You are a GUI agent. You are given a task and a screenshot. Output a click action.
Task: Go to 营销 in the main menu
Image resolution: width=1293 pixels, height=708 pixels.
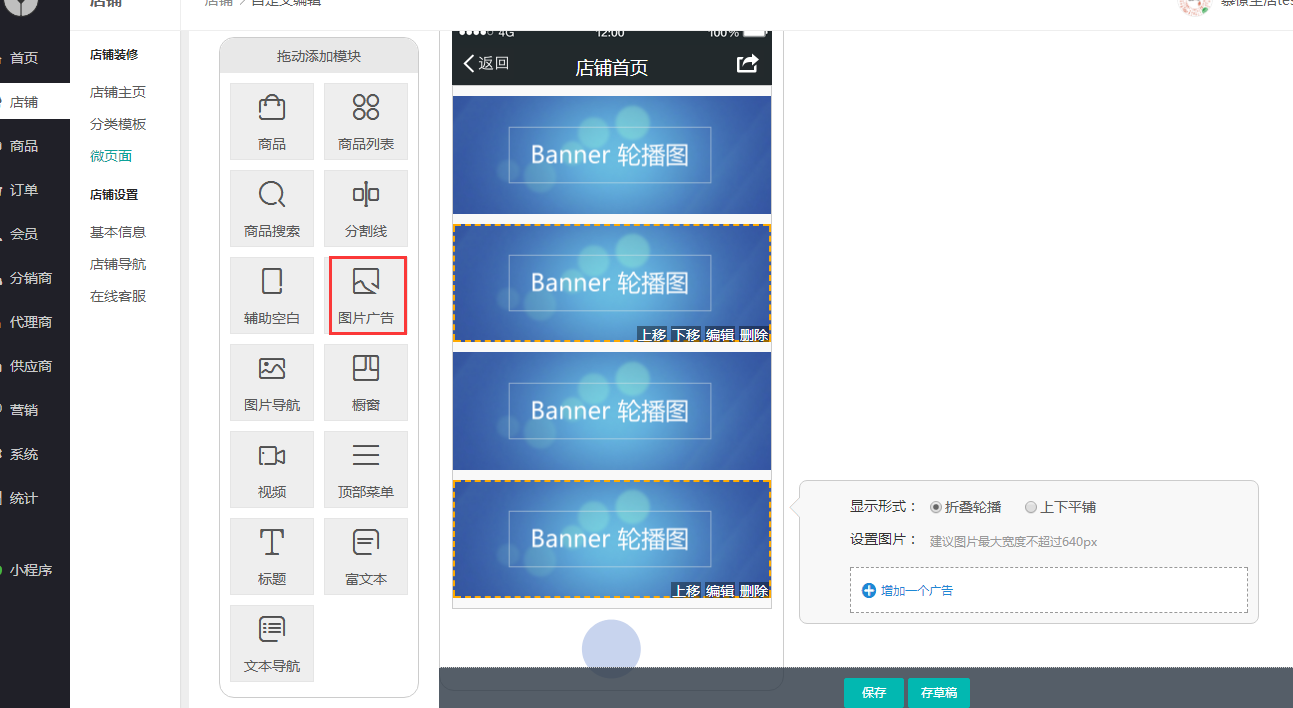(24, 410)
